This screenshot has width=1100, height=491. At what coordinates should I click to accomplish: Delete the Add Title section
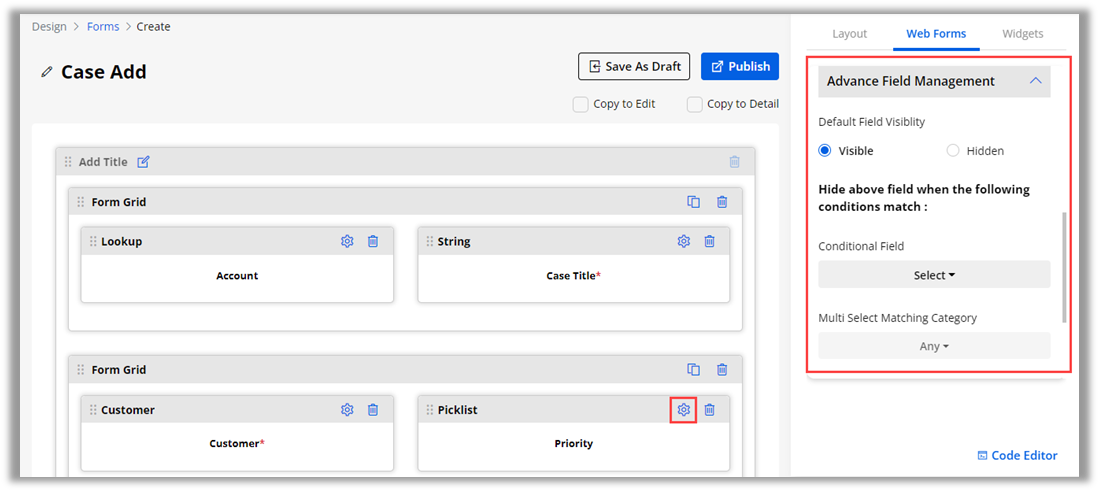point(735,162)
